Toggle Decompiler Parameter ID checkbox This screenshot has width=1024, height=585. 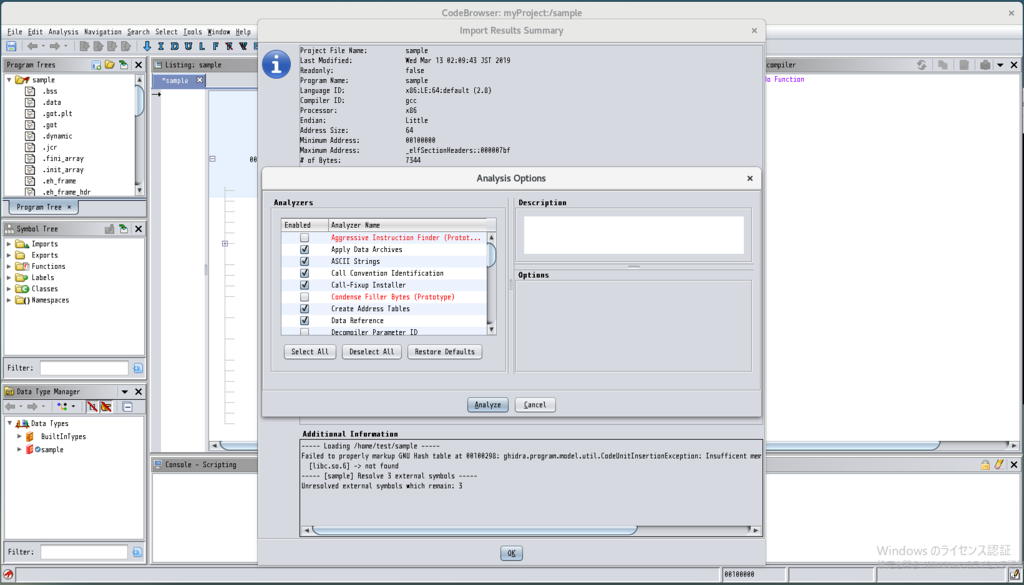304,332
